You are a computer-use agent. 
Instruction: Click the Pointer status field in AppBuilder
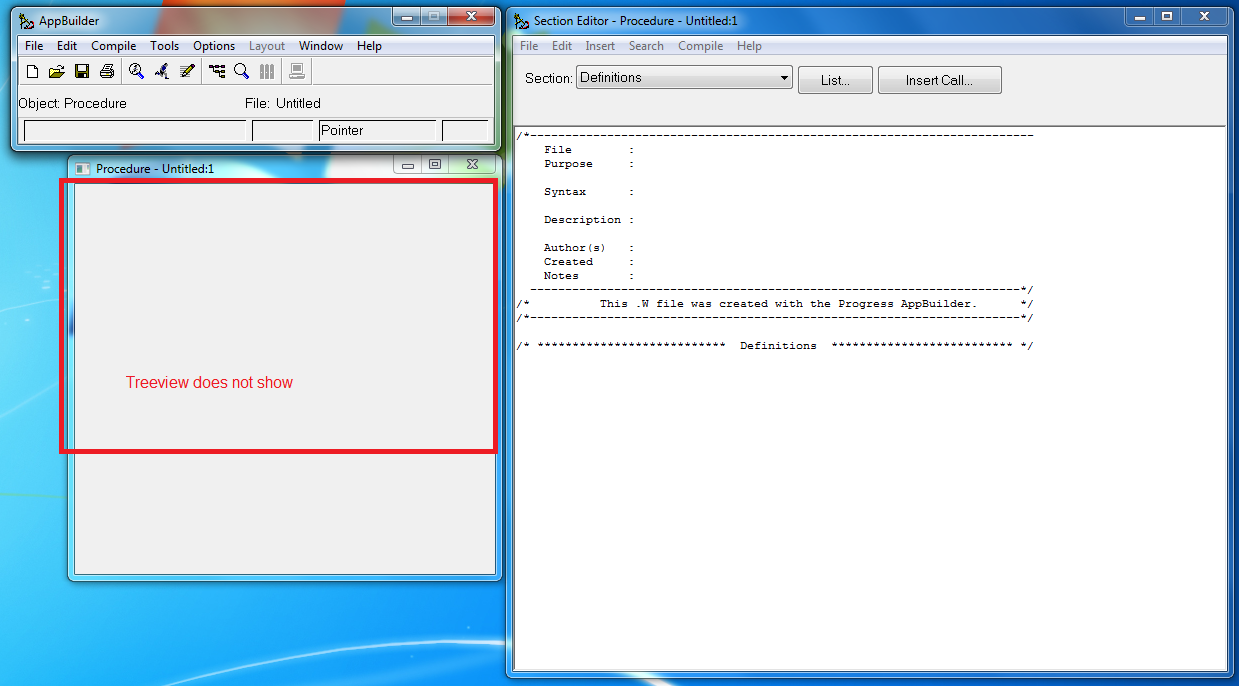(378, 130)
